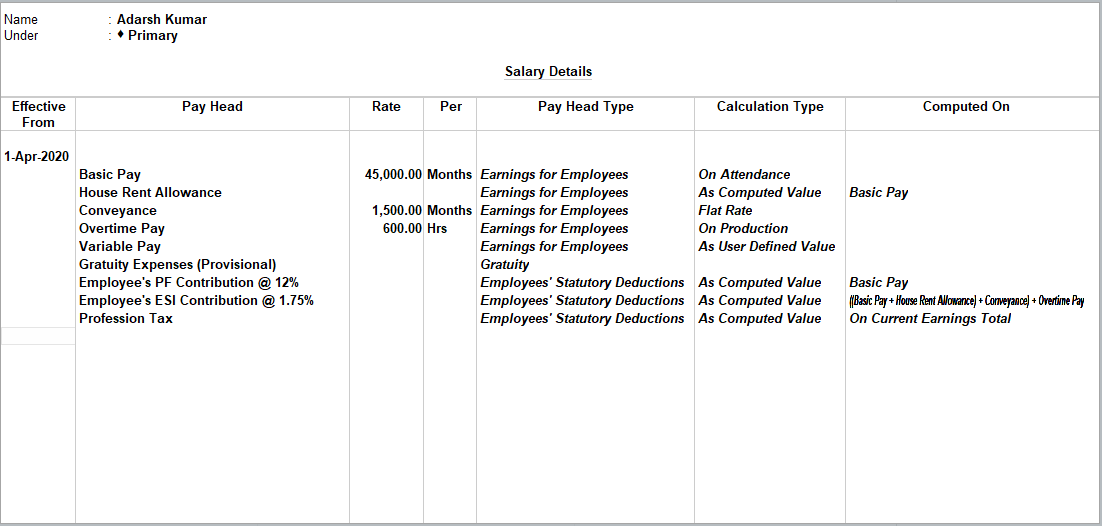1102x526 pixels.
Task: Click Computed On Basic Pay for PF Contribution
Action: point(879,283)
